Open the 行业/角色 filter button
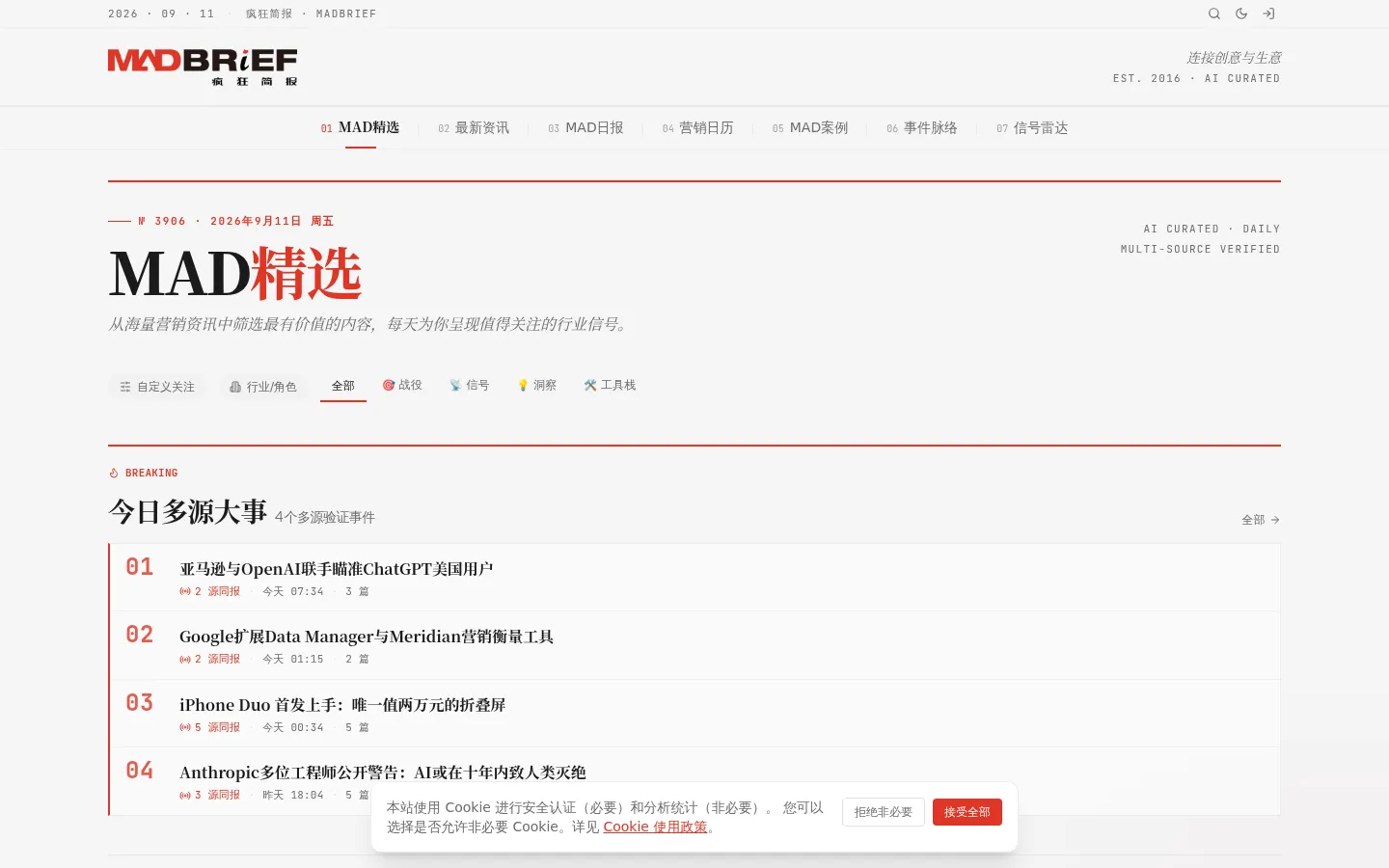The image size is (1389, 868). pos(263,387)
